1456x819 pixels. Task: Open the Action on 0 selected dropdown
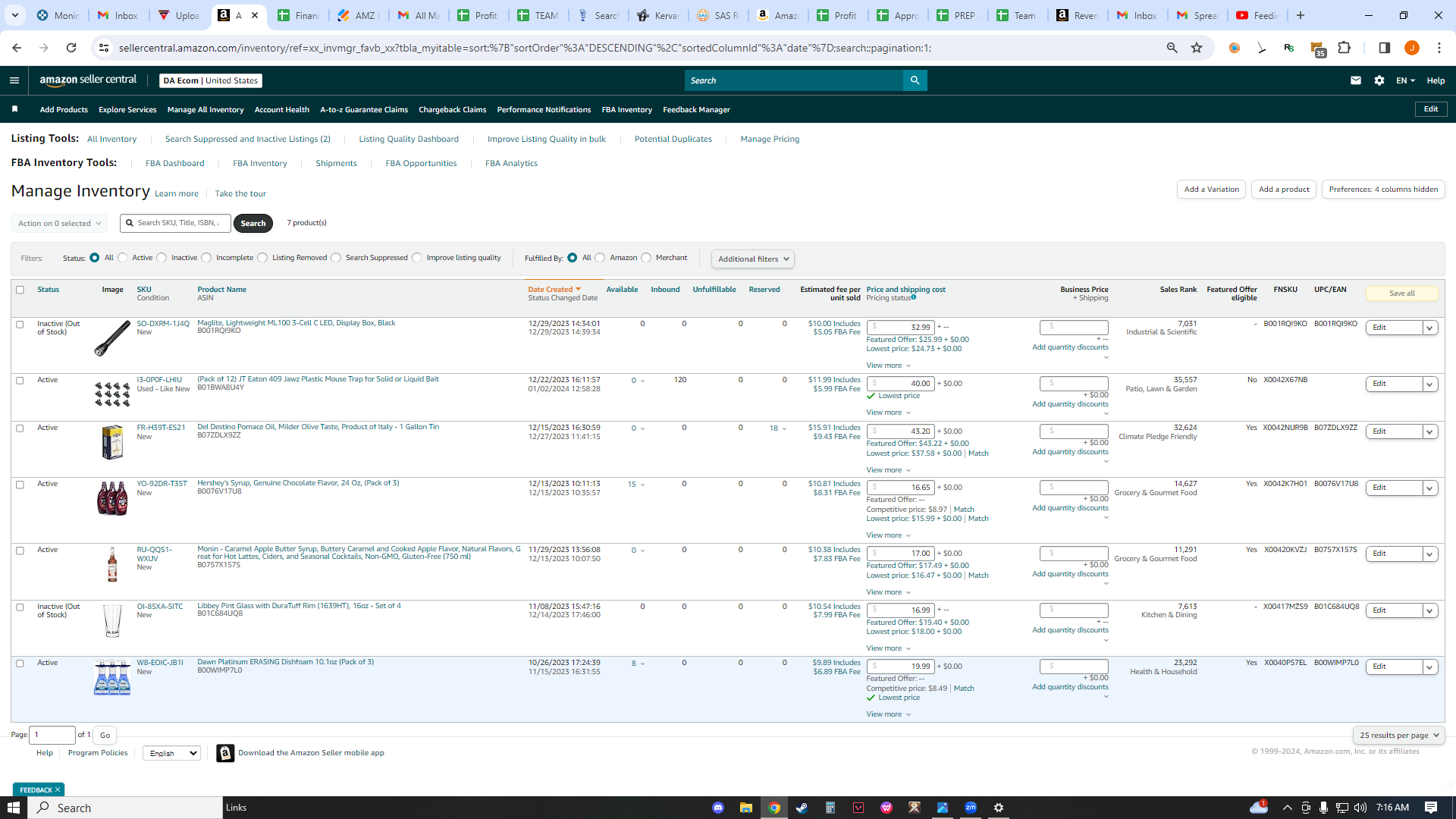[x=59, y=224]
